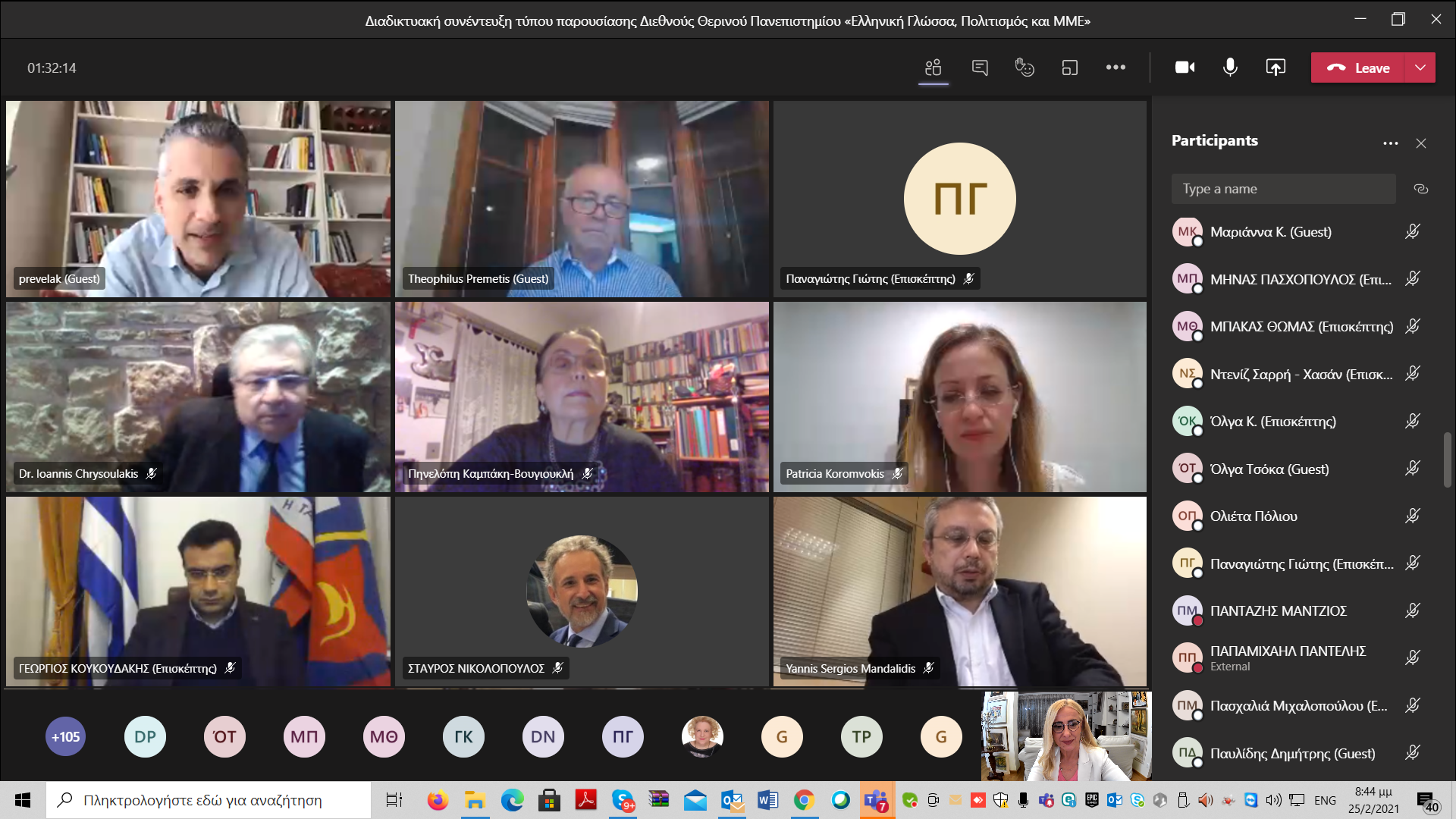1456x819 pixels.
Task: Open Skype from the taskbar
Action: click(x=623, y=800)
